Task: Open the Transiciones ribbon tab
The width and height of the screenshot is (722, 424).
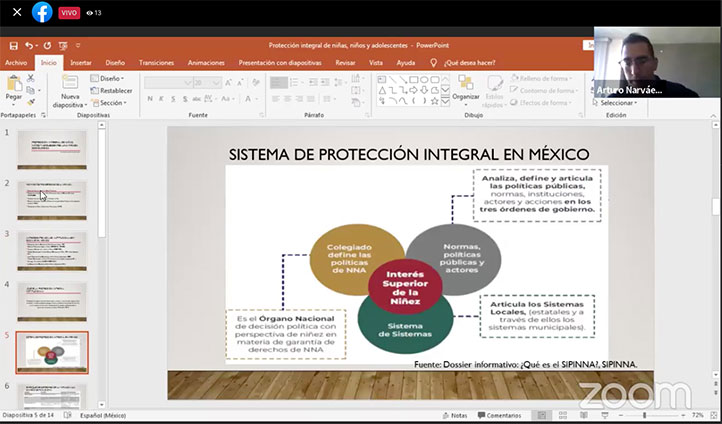Action: pos(156,62)
